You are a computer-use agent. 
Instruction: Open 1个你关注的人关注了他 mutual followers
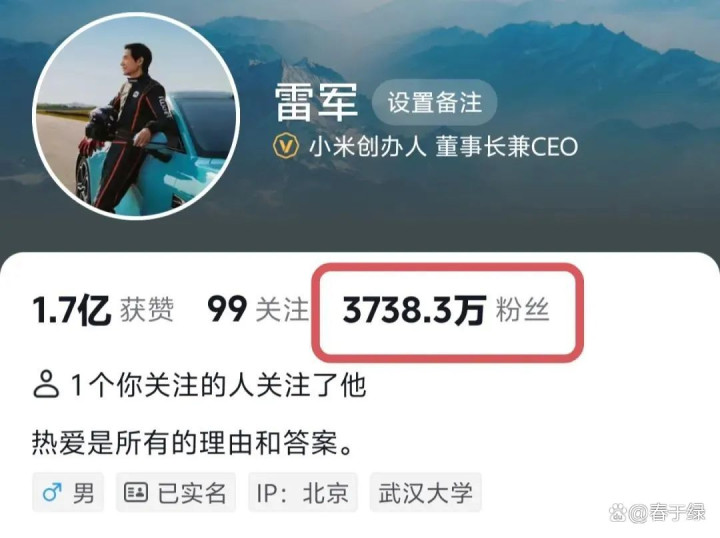point(199,385)
